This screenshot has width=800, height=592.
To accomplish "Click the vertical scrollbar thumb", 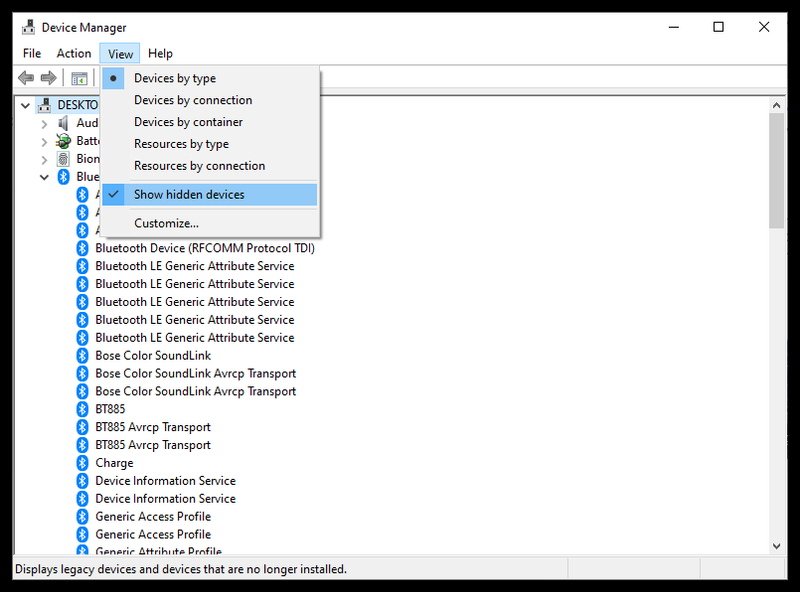I will pos(776,170).
